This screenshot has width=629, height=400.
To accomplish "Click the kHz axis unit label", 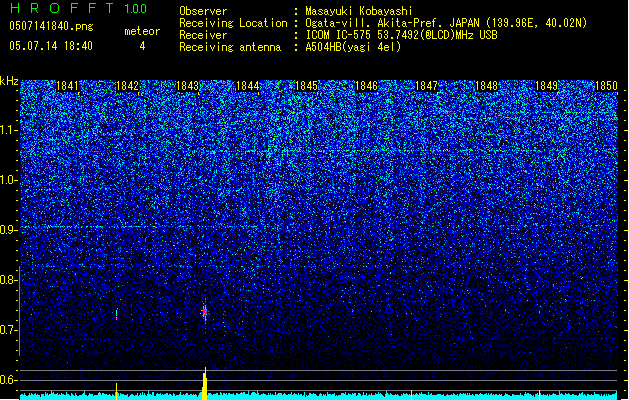I will click(x=9, y=81).
